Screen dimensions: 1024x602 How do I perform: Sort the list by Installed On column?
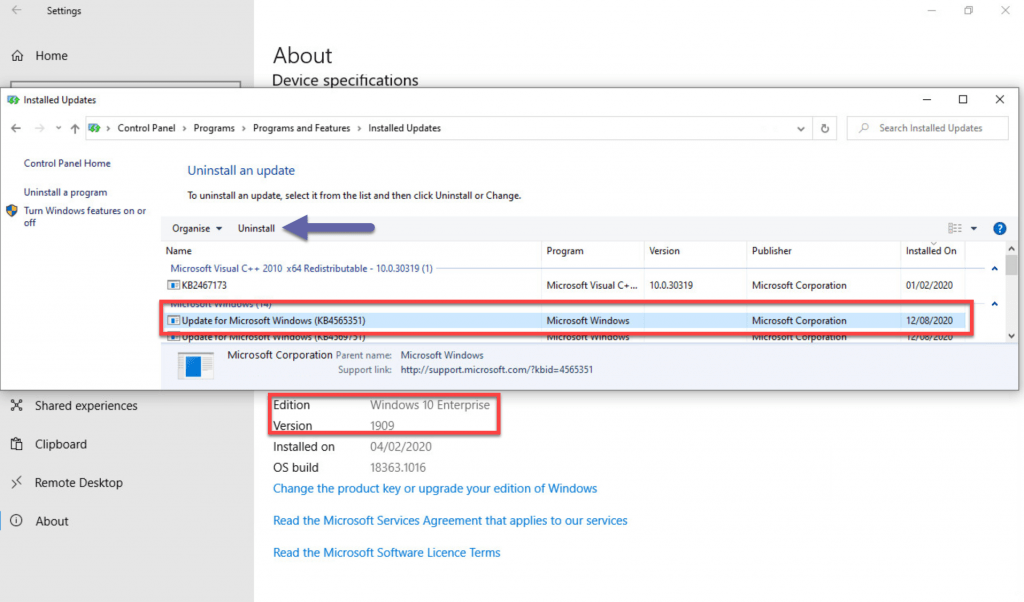(930, 251)
